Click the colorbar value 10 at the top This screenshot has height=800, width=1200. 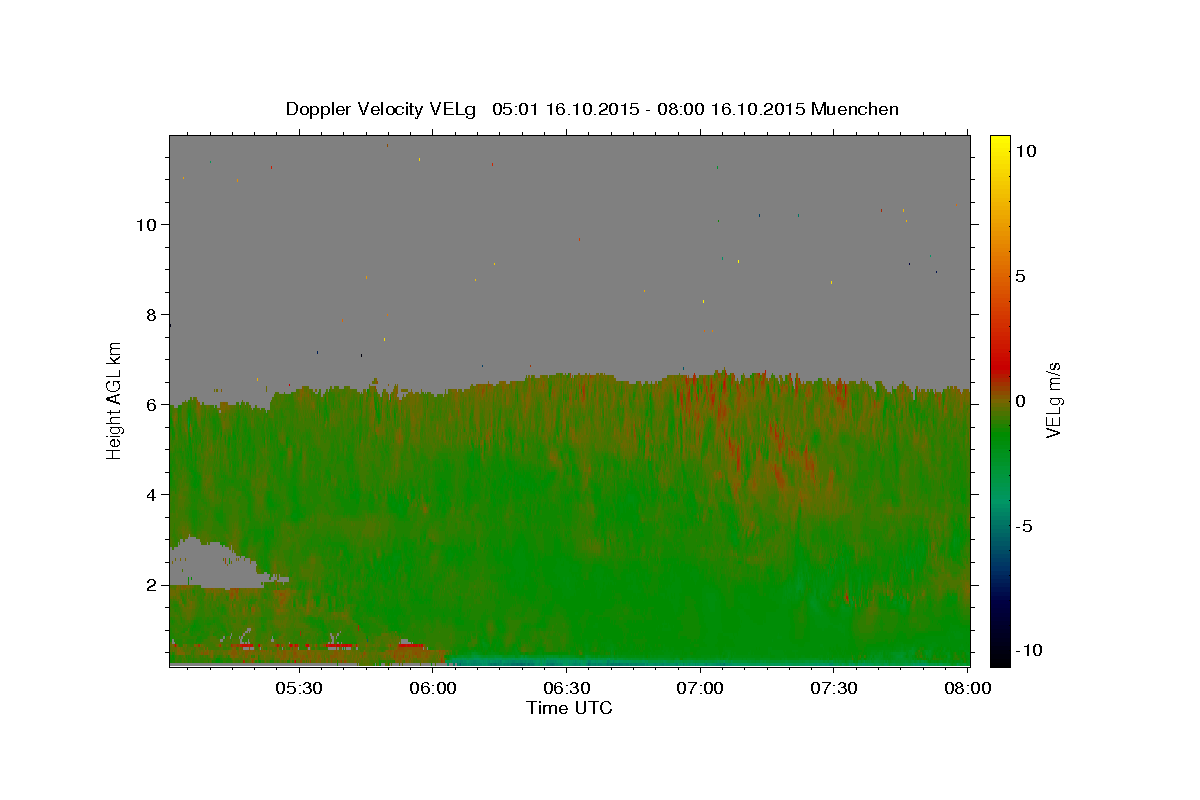(1025, 150)
